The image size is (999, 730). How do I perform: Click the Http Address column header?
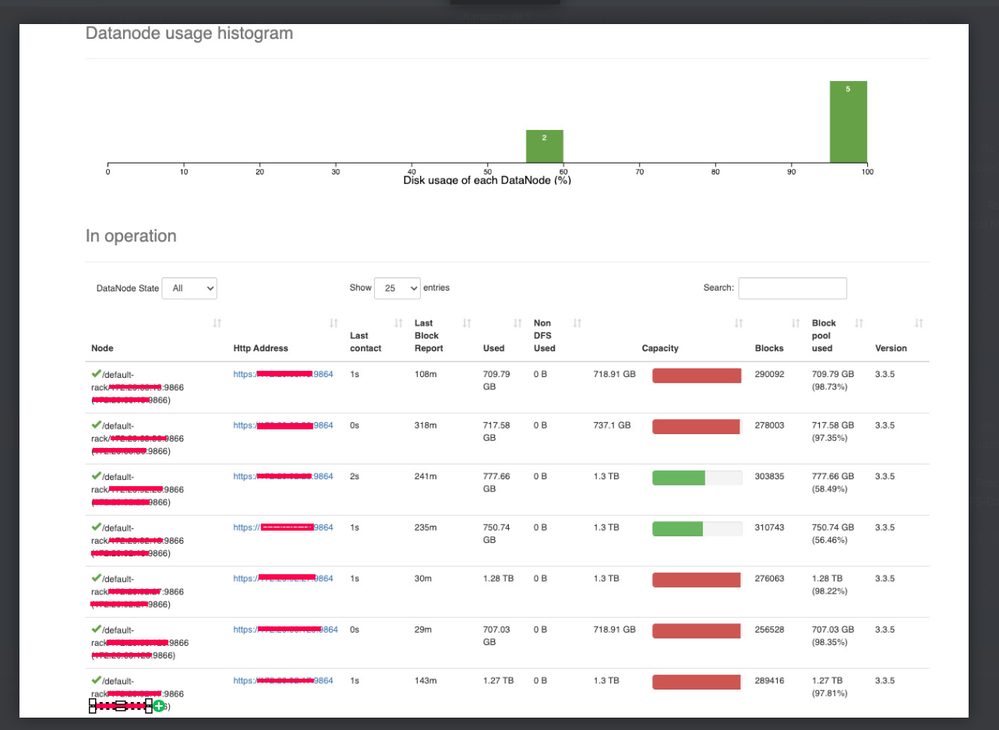(x=261, y=348)
